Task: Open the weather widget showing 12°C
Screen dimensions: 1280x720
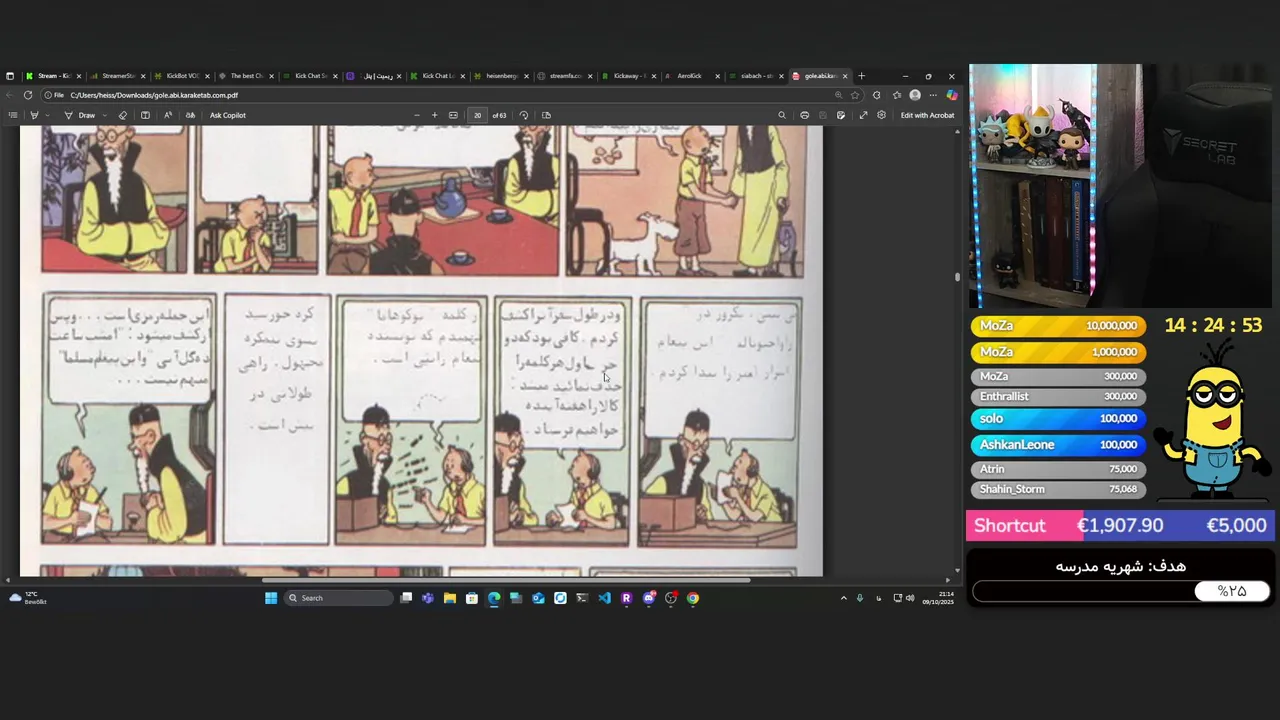Action: [28, 598]
